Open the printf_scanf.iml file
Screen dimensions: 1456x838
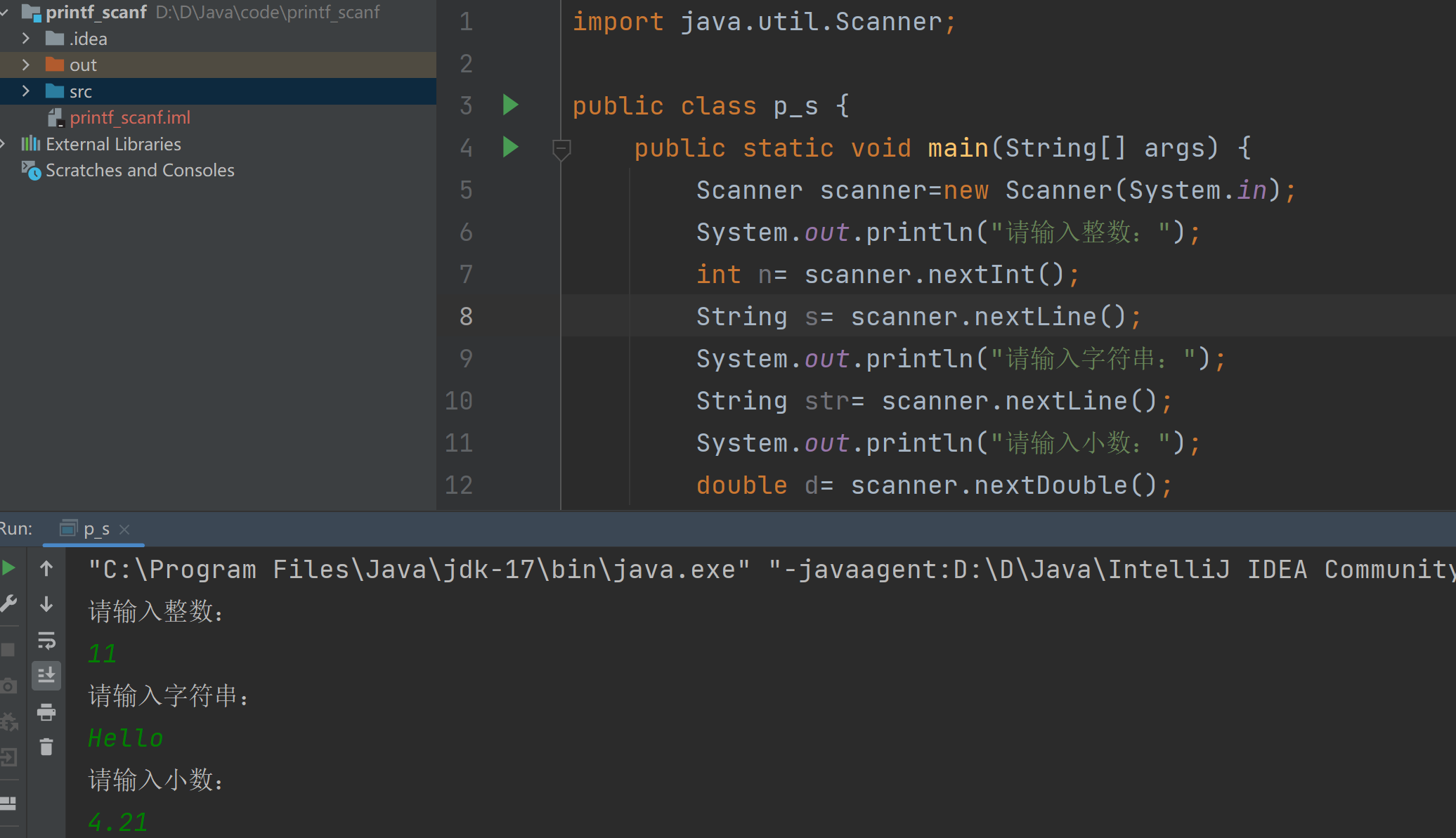click(x=130, y=117)
